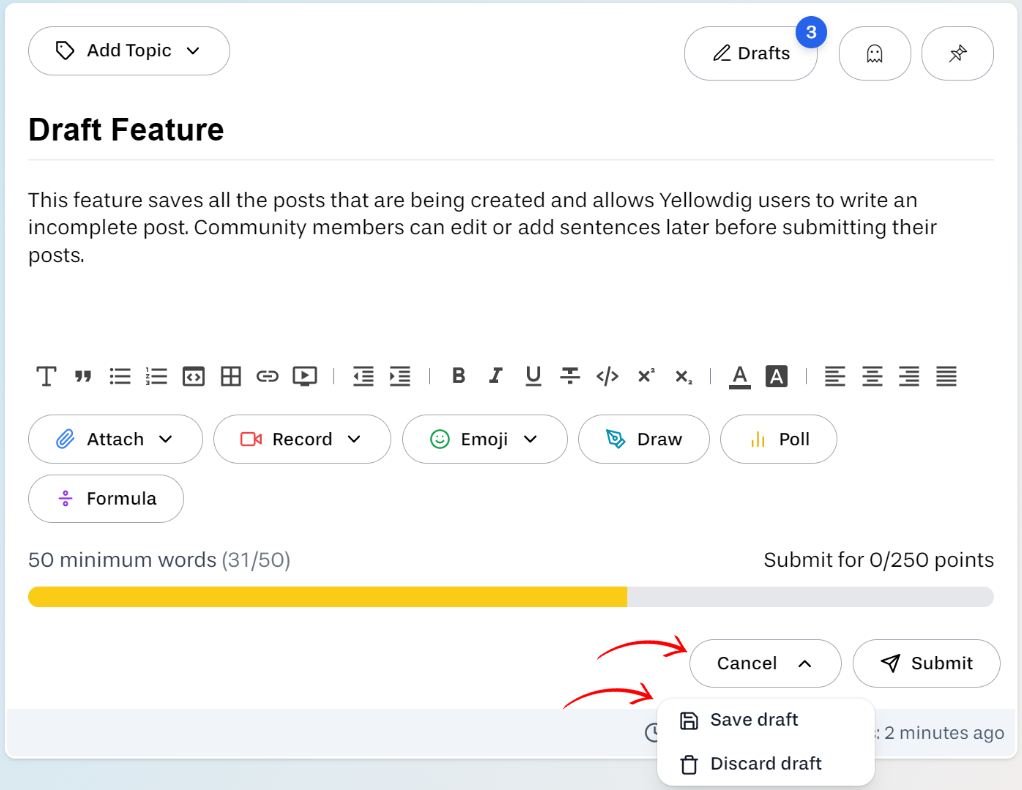Toggle underline formatting

[x=533, y=376]
